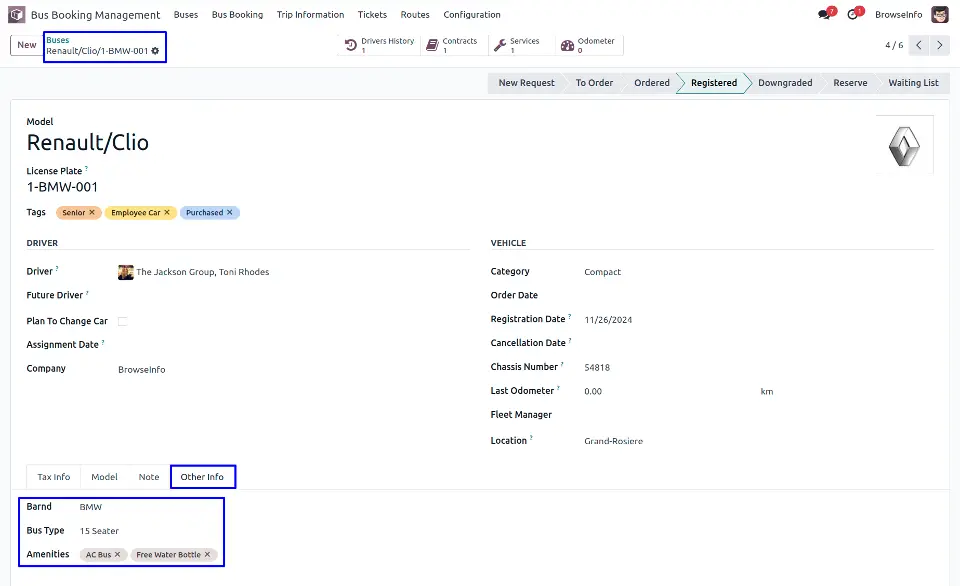This screenshot has height=586, width=960.
Task: Open Odometer smart button
Action: coord(589,45)
